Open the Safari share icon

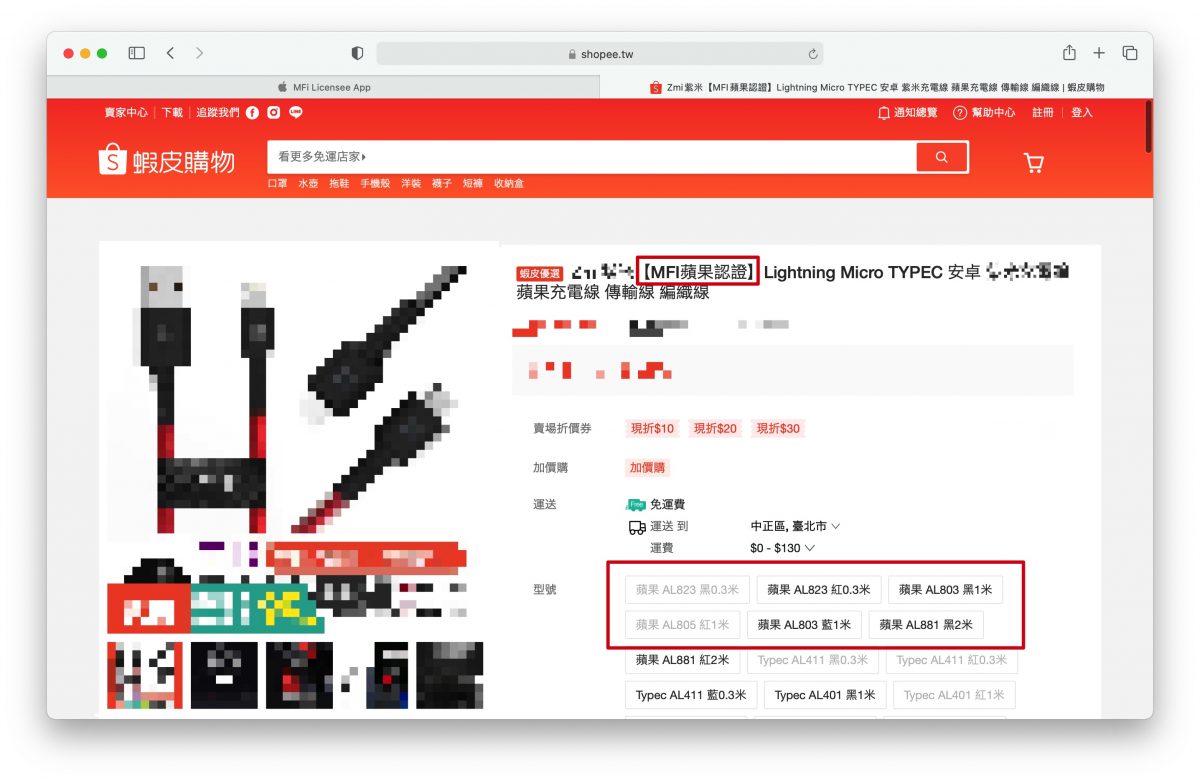[1069, 52]
